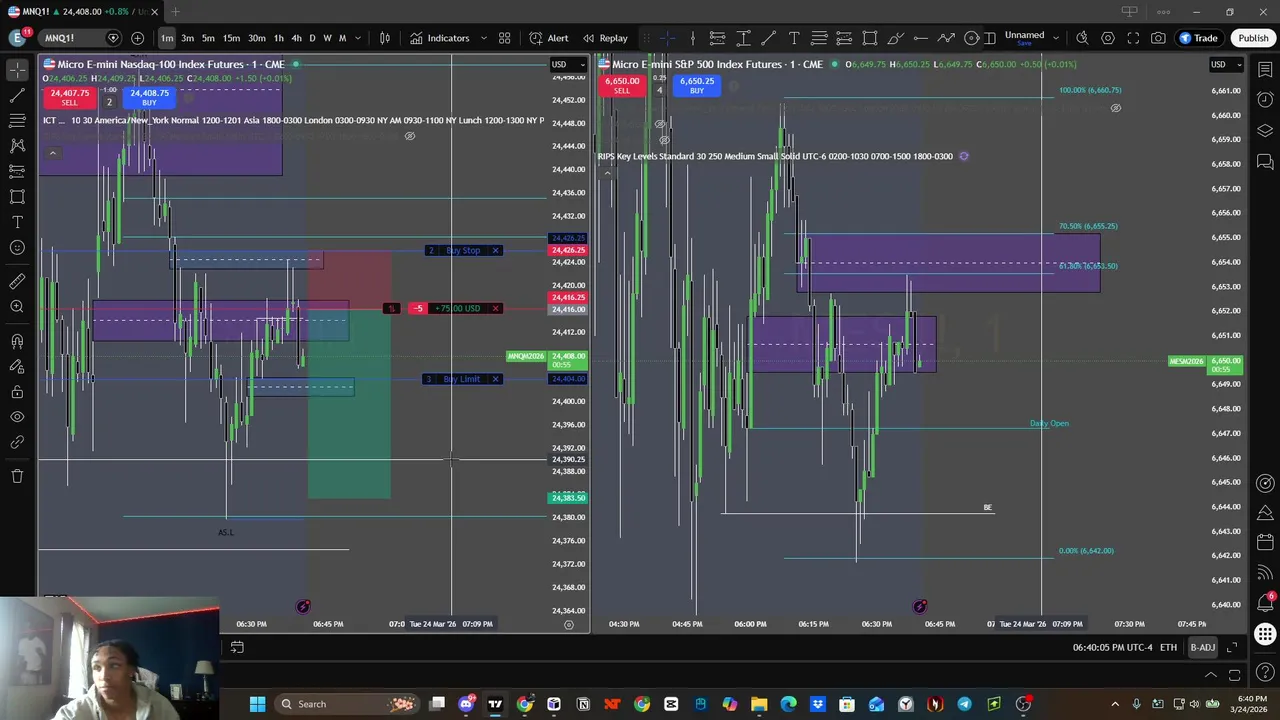Start bar Replay mode
This screenshot has width=1280, height=720.
605,38
